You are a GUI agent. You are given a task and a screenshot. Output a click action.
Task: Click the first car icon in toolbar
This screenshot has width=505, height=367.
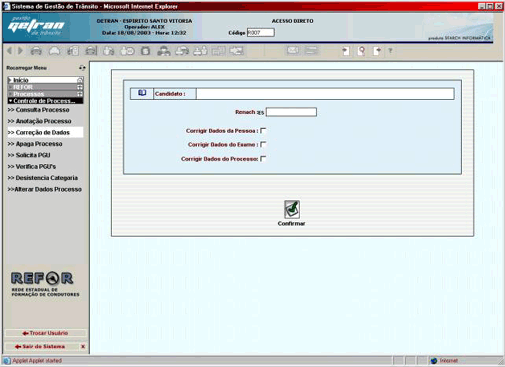[x=36, y=51]
